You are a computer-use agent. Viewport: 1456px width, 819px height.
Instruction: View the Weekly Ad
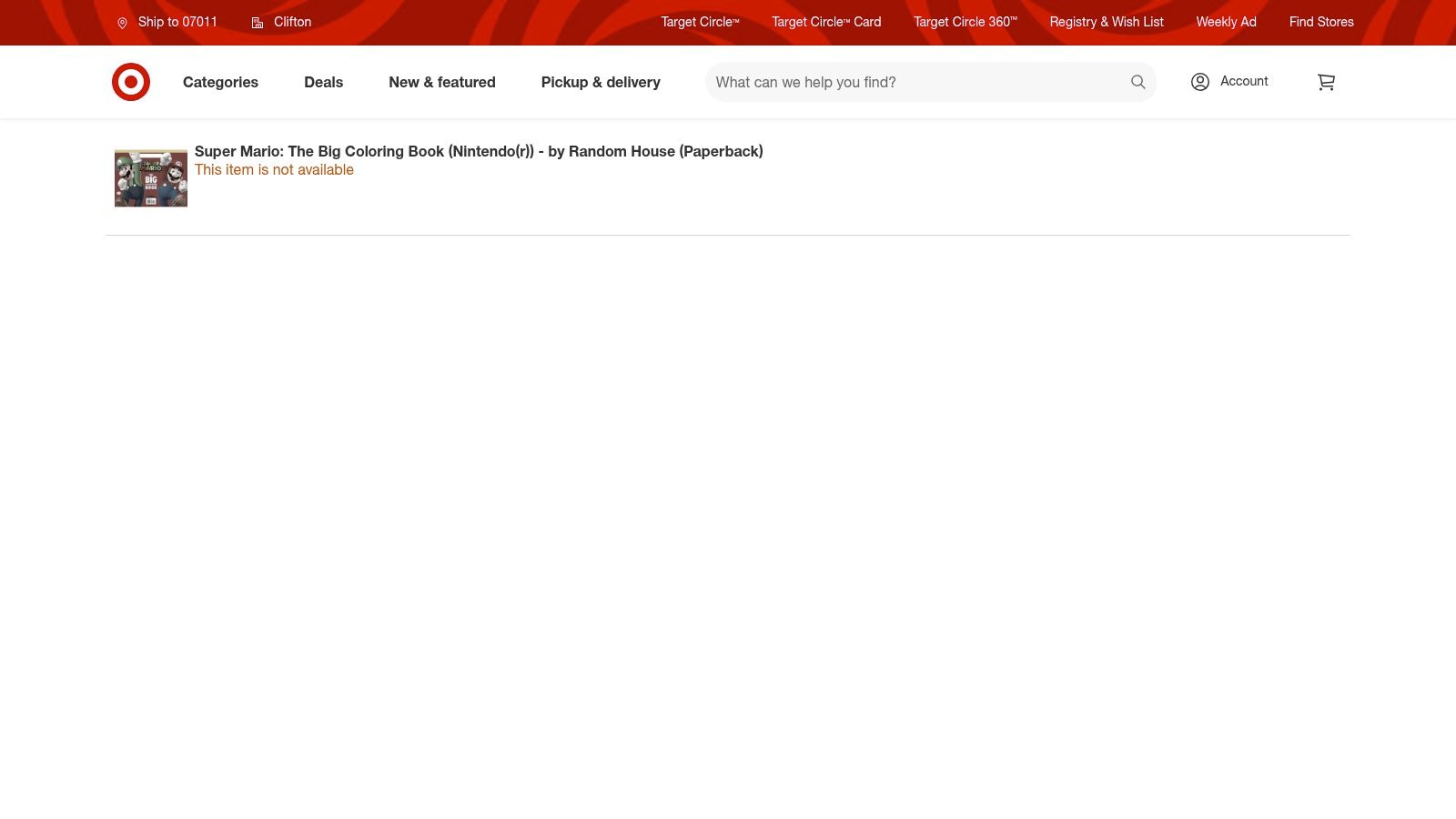coord(1226,22)
